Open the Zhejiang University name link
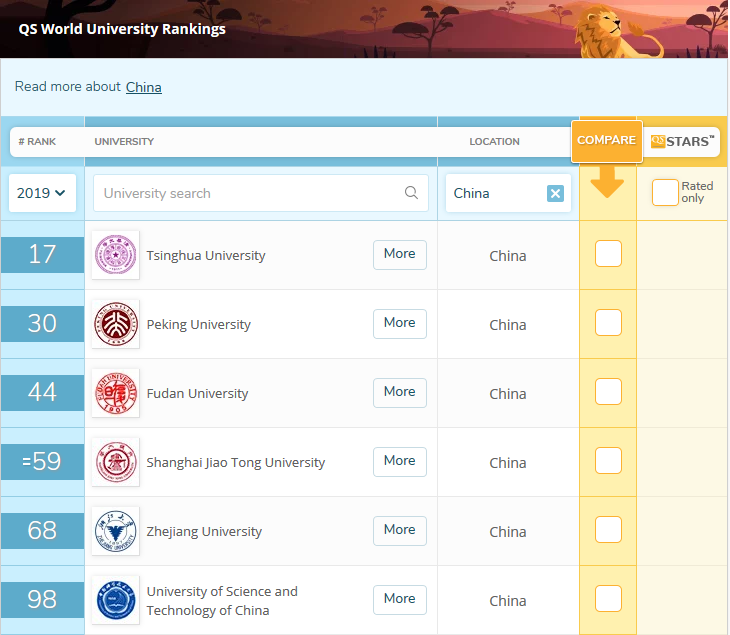This screenshot has height=635, width=730. [x=204, y=531]
